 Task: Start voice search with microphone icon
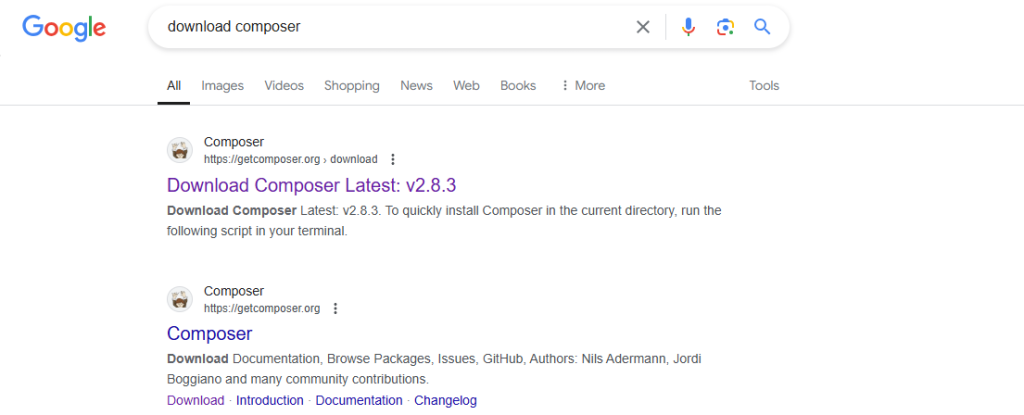(688, 27)
